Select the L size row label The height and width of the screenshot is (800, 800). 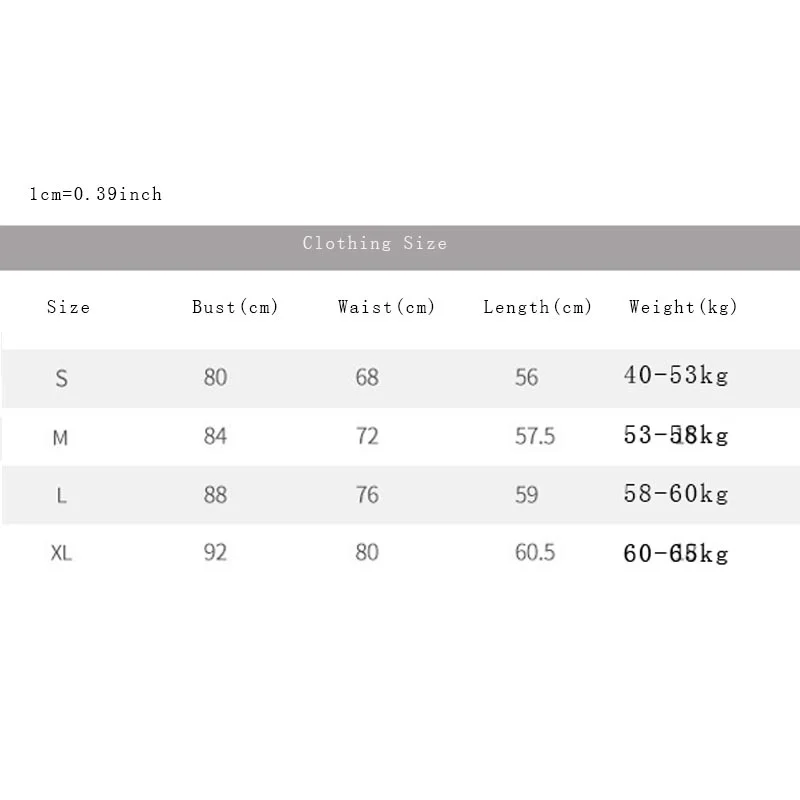[61, 495]
